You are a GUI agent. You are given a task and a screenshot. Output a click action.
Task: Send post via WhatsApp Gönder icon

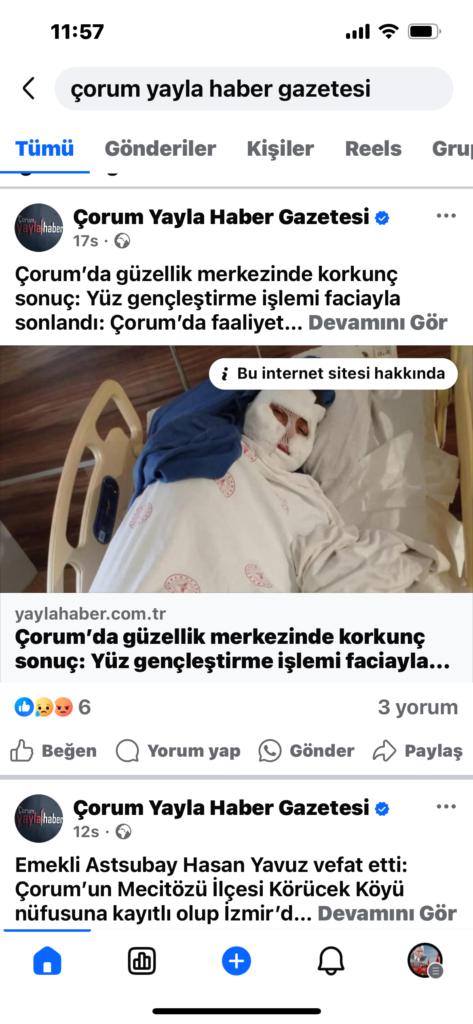click(x=306, y=751)
